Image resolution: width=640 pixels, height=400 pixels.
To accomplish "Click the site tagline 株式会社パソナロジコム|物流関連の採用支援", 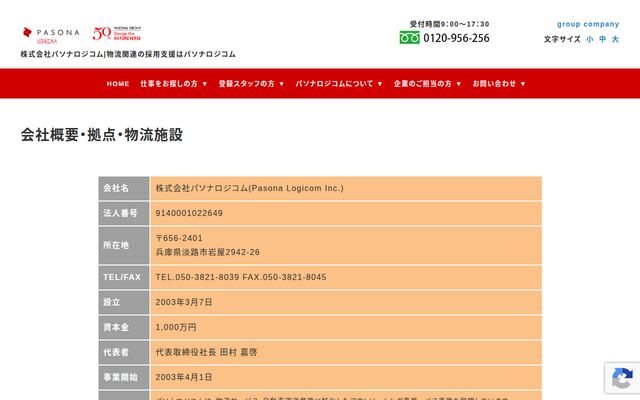I will click(128, 54).
